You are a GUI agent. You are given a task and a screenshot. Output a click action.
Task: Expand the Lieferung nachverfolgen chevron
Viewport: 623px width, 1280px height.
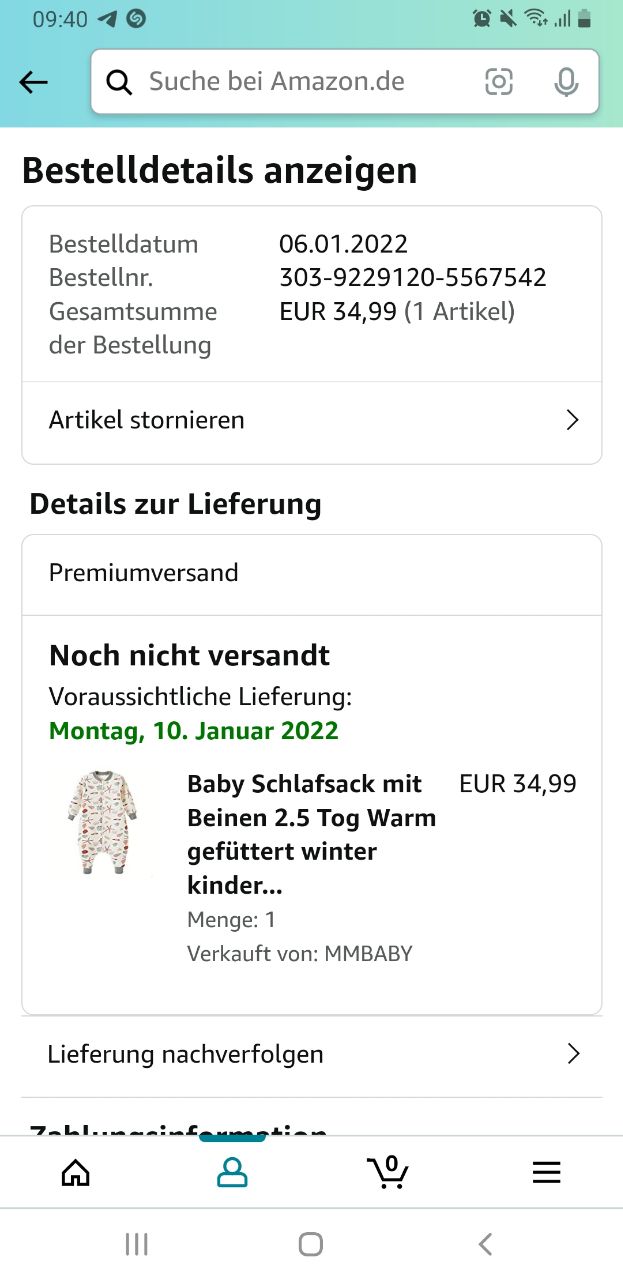pos(573,1054)
